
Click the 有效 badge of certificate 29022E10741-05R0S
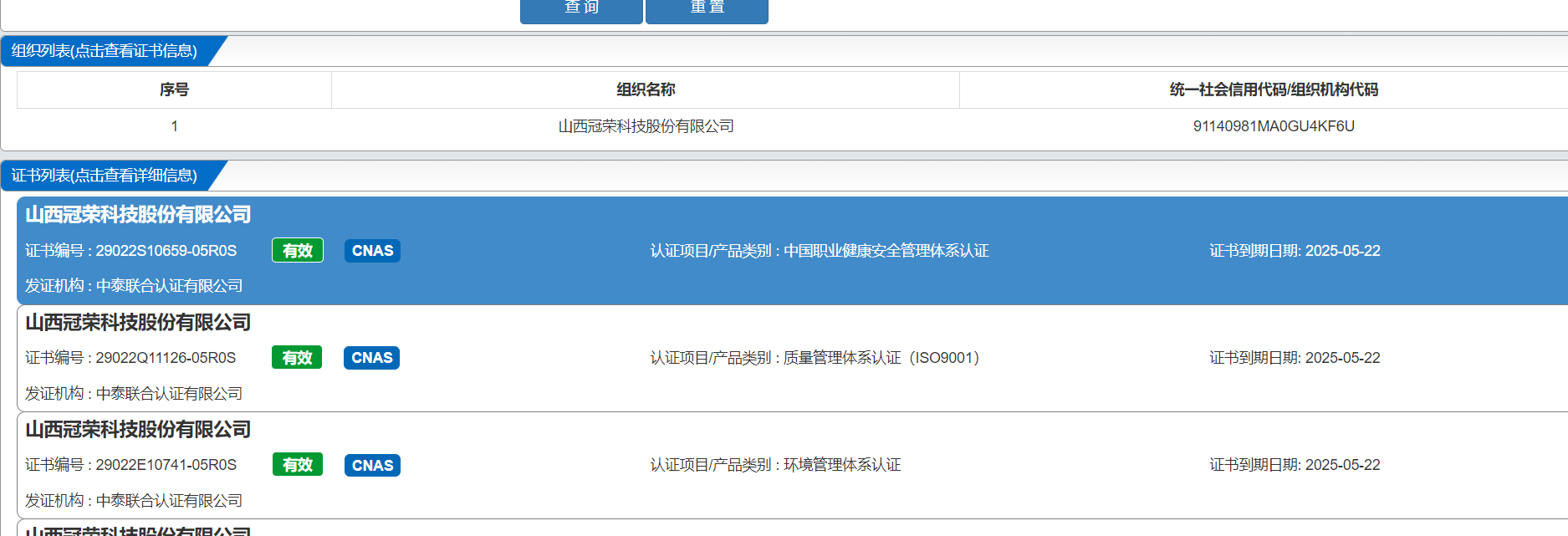pyautogui.click(x=298, y=465)
